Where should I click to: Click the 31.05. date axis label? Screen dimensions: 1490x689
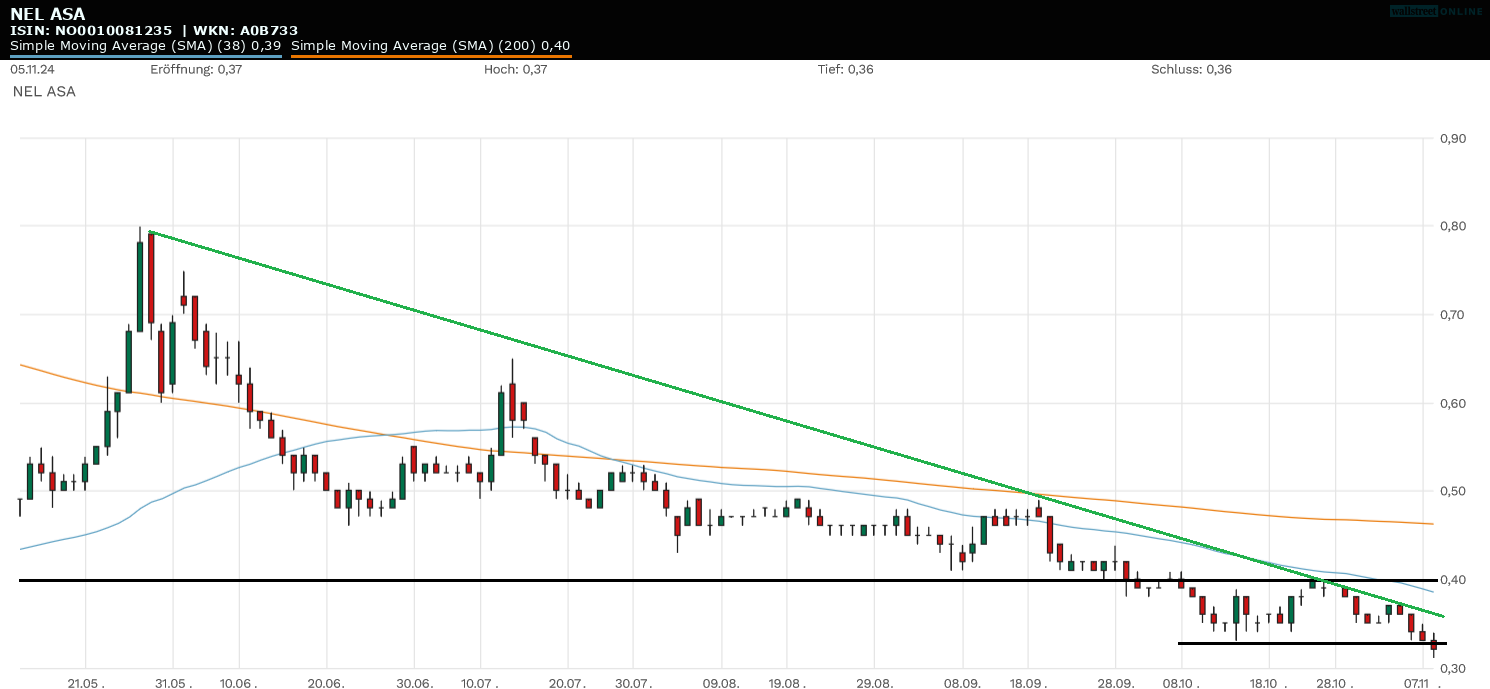173,682
